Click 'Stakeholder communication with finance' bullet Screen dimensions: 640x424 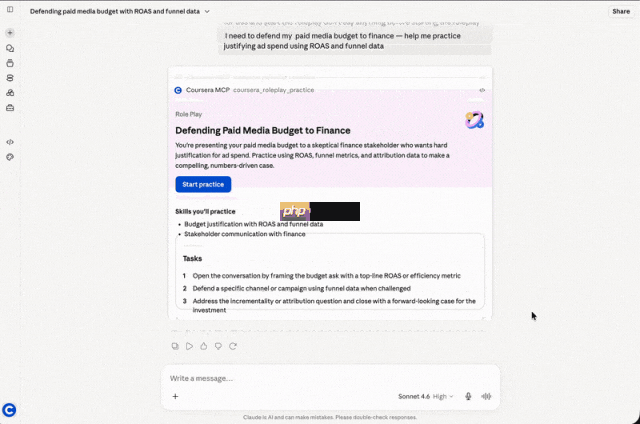[x=244, y=234]
